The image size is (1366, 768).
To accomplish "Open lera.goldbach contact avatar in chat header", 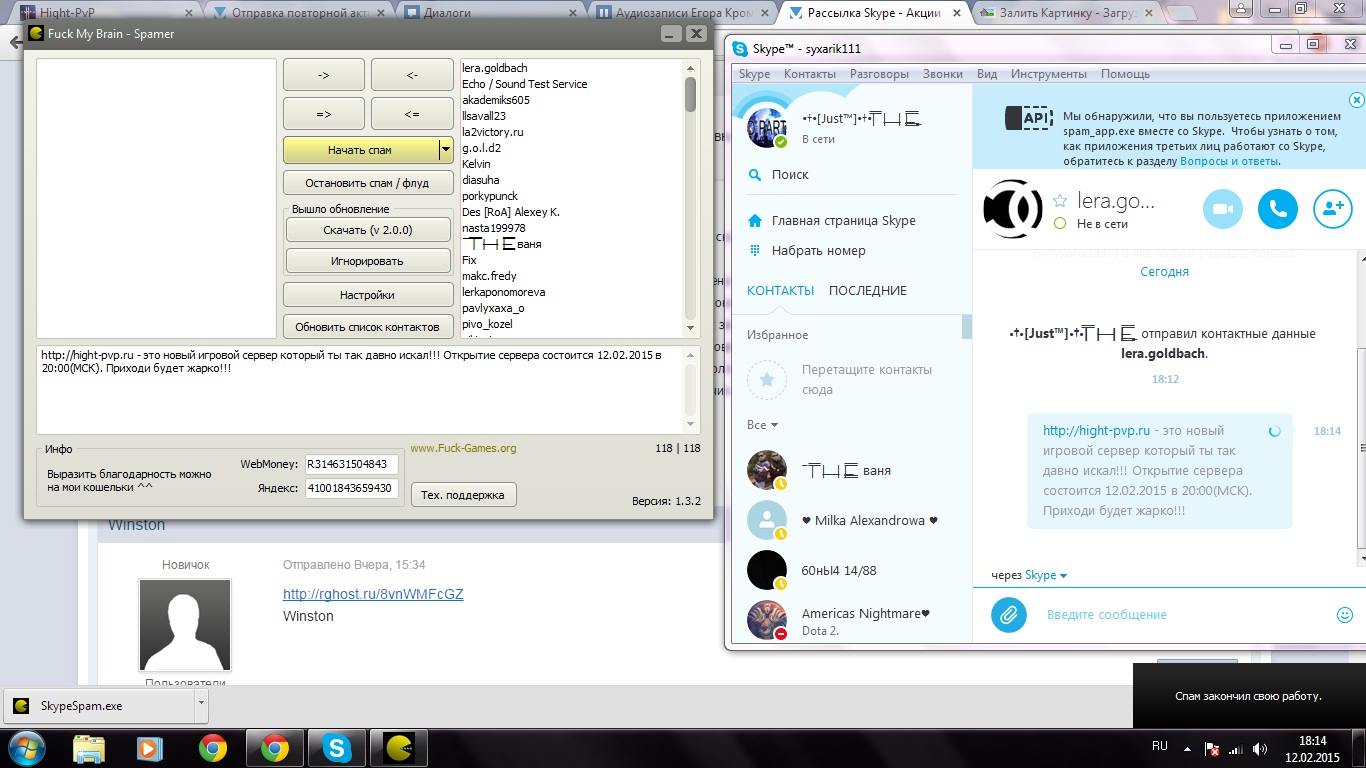I will coord(1013,209).
